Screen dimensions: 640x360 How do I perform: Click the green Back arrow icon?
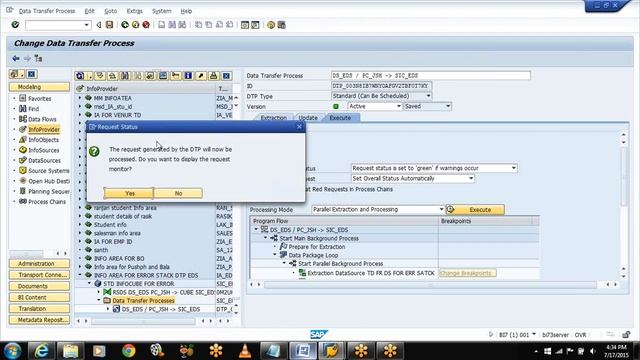coord(125,25)
